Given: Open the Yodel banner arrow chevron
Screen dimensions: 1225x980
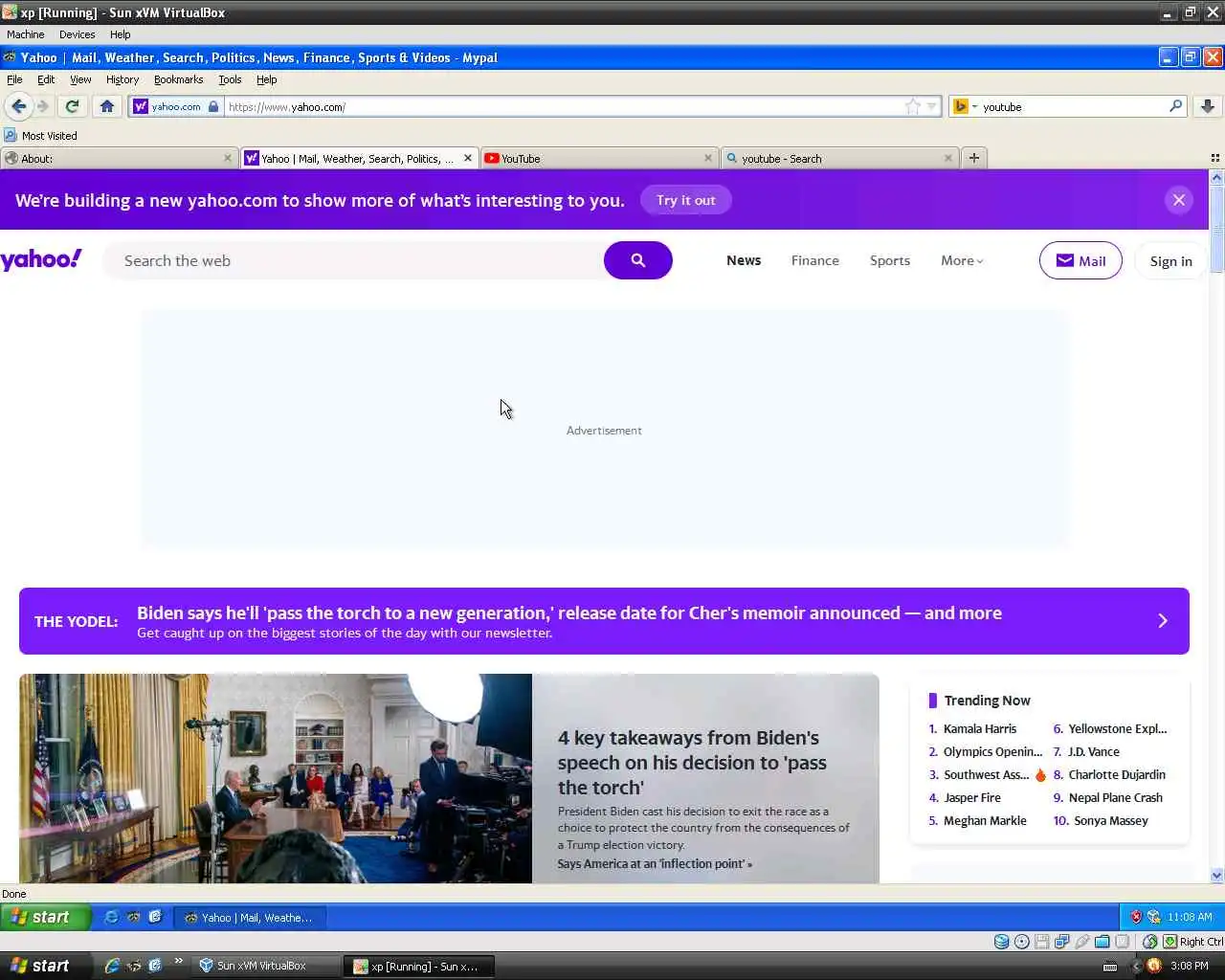Looking at the screenshot, I should coord(1163,621).
